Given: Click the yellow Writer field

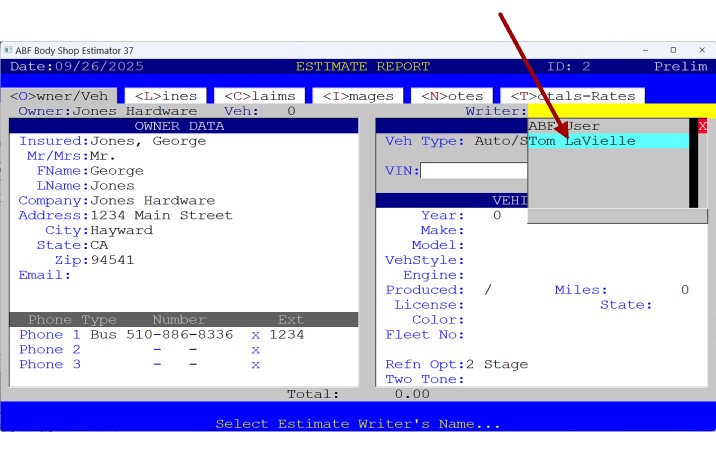Looking at the screenshot, I should 620,111.
